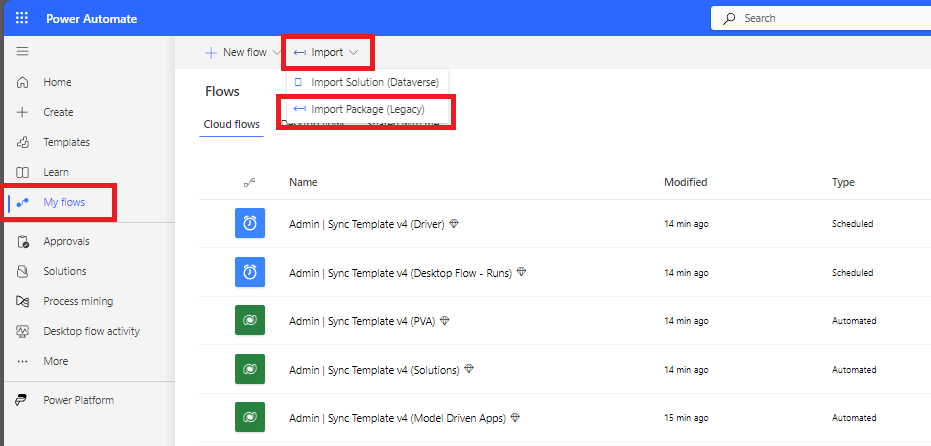Viewport: 931px width, 446px height.
Task: Open the Import dropdown menu
Action: [x=326, y=53]
